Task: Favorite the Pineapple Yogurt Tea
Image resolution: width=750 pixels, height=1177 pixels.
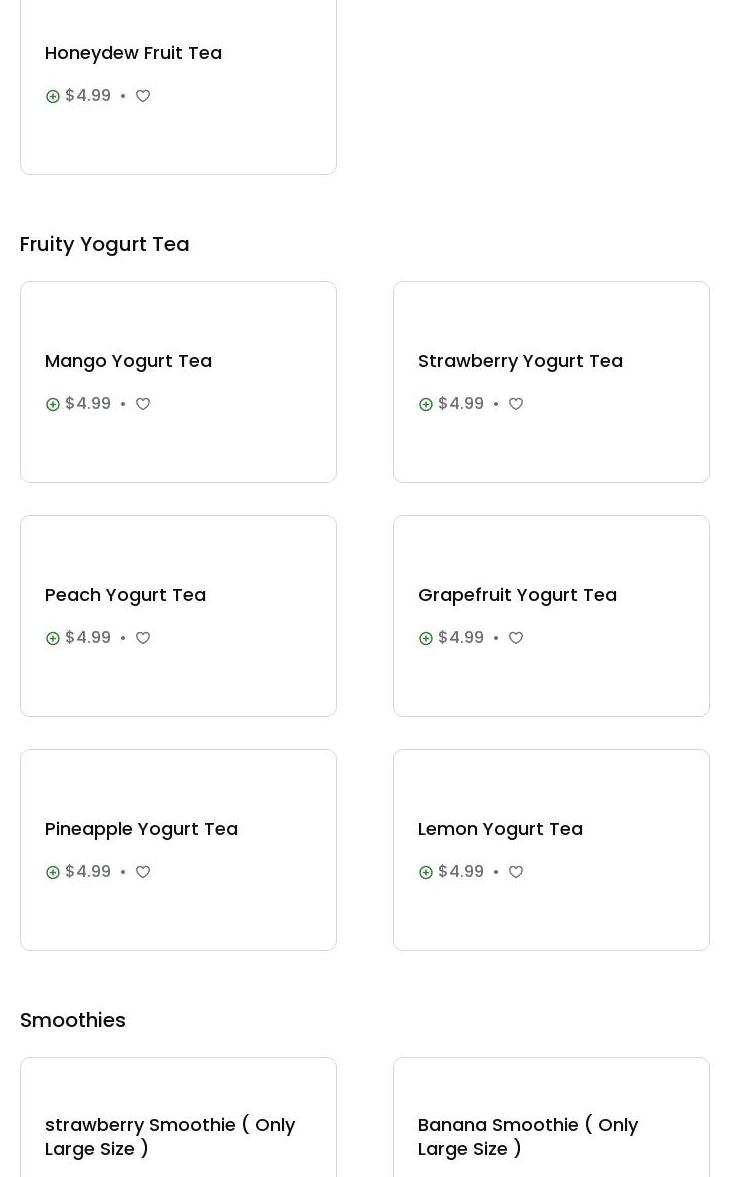Action: tap(143, 873)
